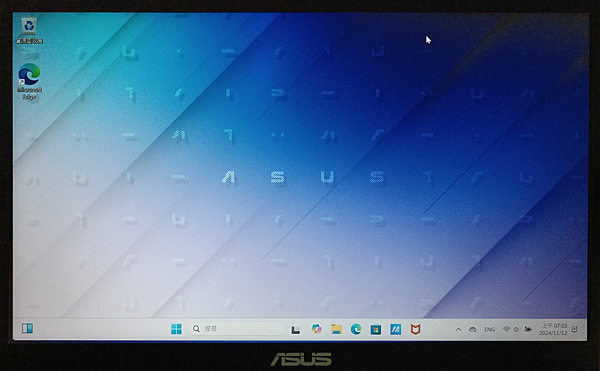Open the notification bell icon
The image size is (600, 371).
[x=574, y=329]
